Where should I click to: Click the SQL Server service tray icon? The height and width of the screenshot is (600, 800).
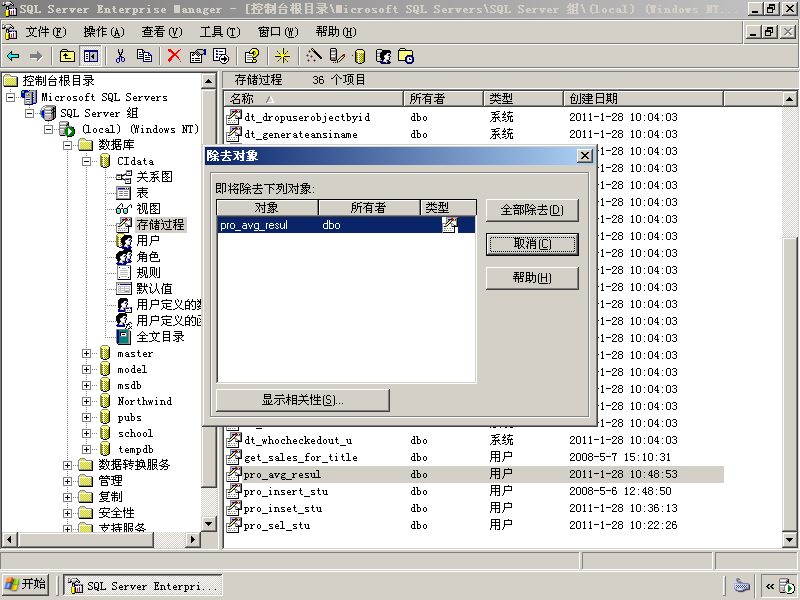(787, 586)
